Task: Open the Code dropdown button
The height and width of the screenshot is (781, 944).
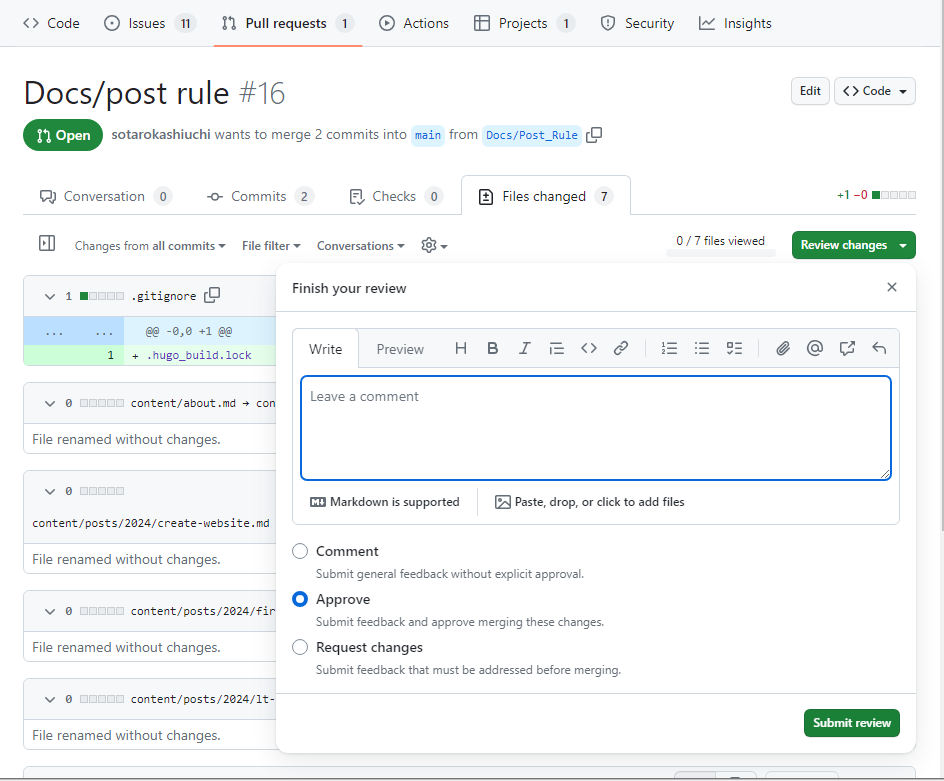Action: pyautogui.click(x=875, y=91)
